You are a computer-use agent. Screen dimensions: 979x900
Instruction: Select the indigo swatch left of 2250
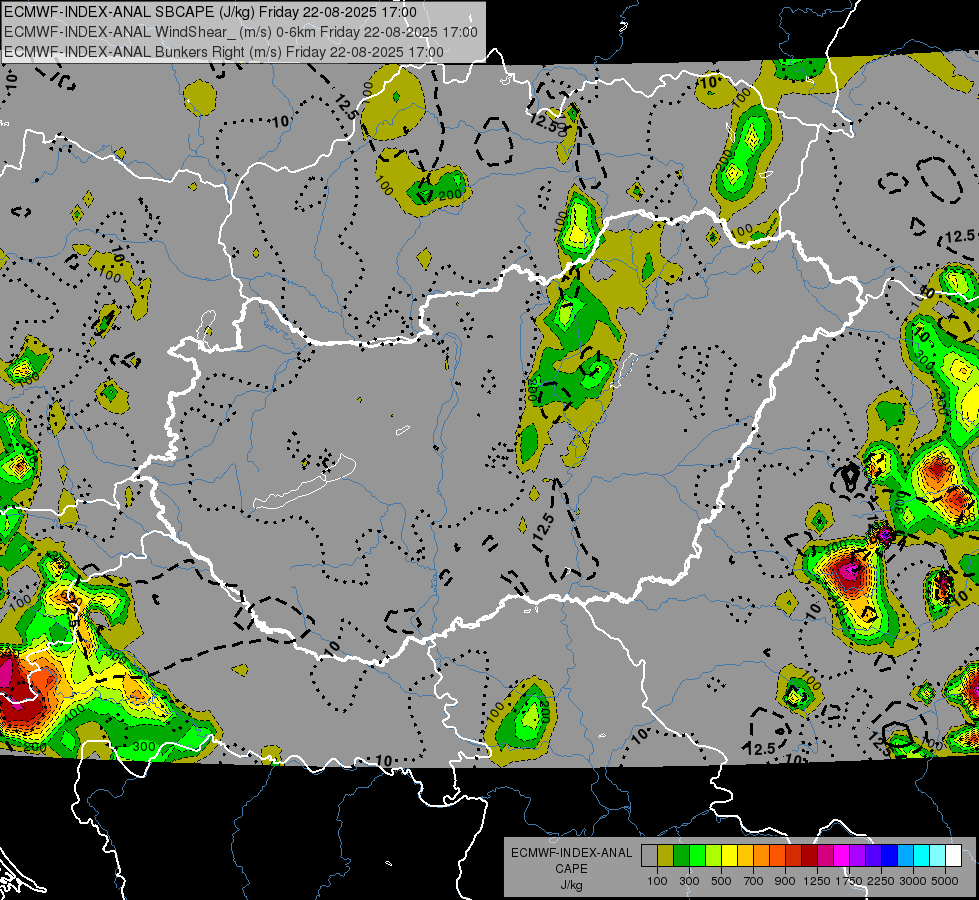[873, 856]
